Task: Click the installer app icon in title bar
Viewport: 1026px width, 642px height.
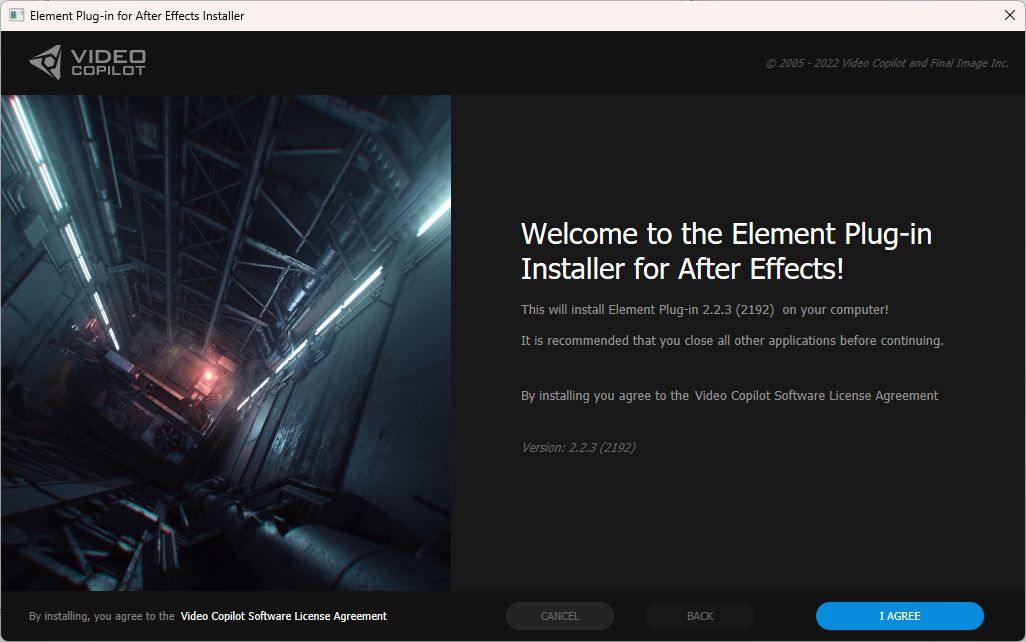Action: click(16, 15)
